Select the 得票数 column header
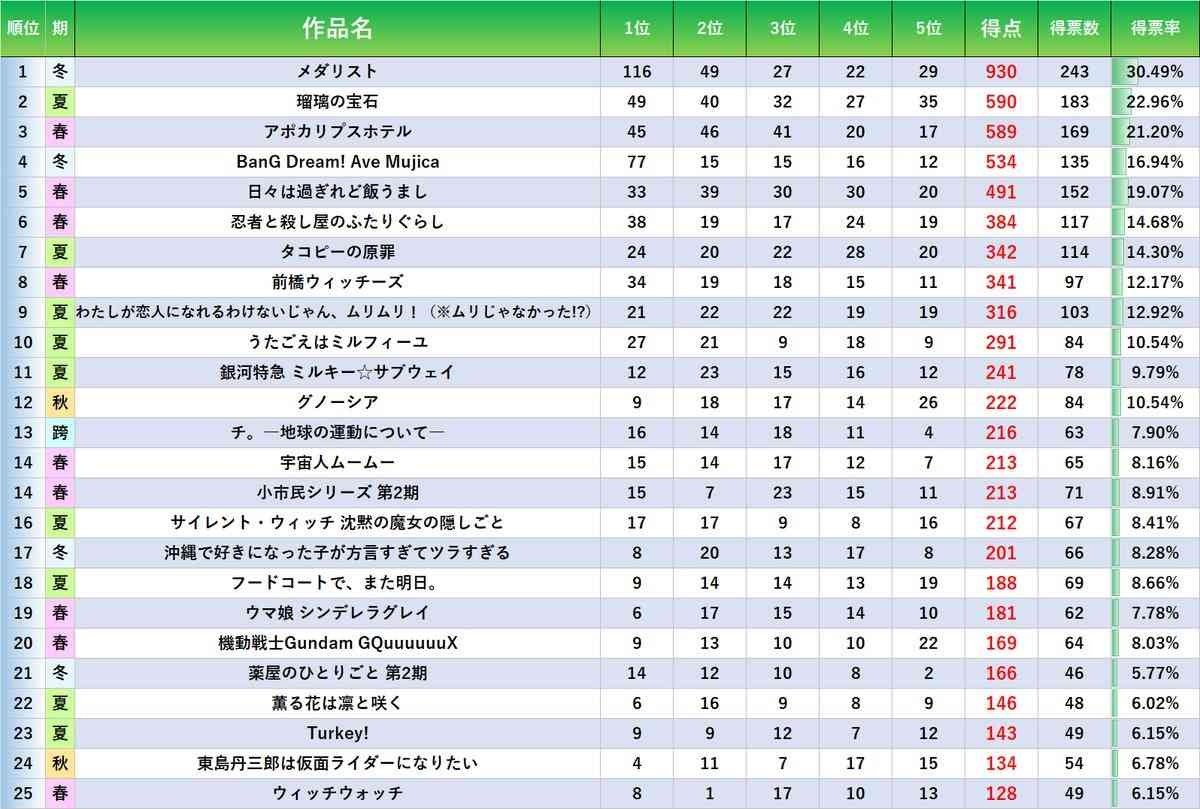Viewport: 1200px width, 809px height. 1075,29
